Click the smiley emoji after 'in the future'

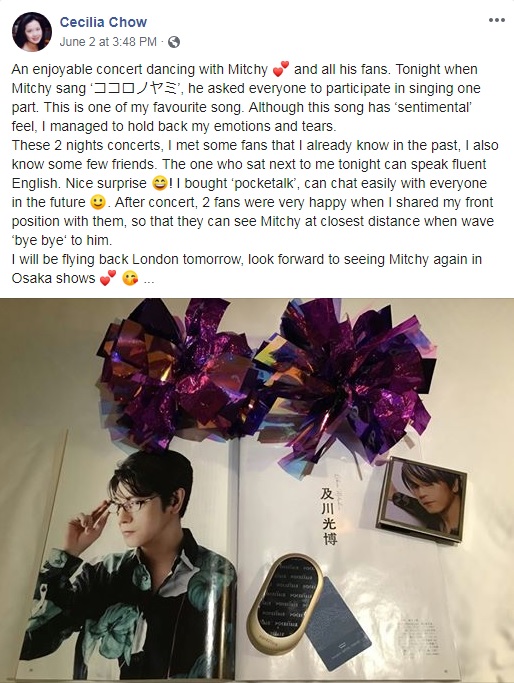click(98, 202)
